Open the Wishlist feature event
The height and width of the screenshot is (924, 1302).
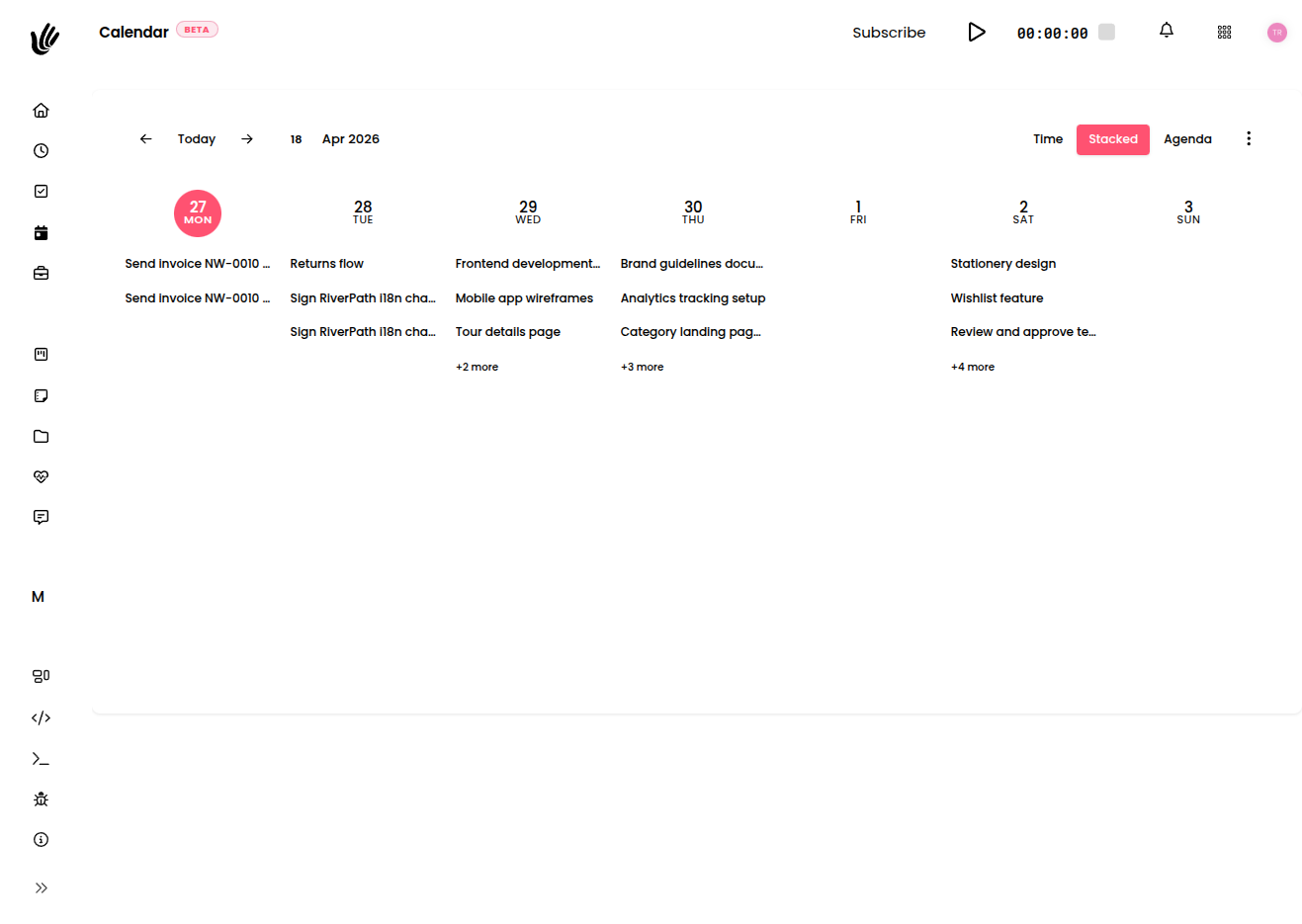pos(997,298)
